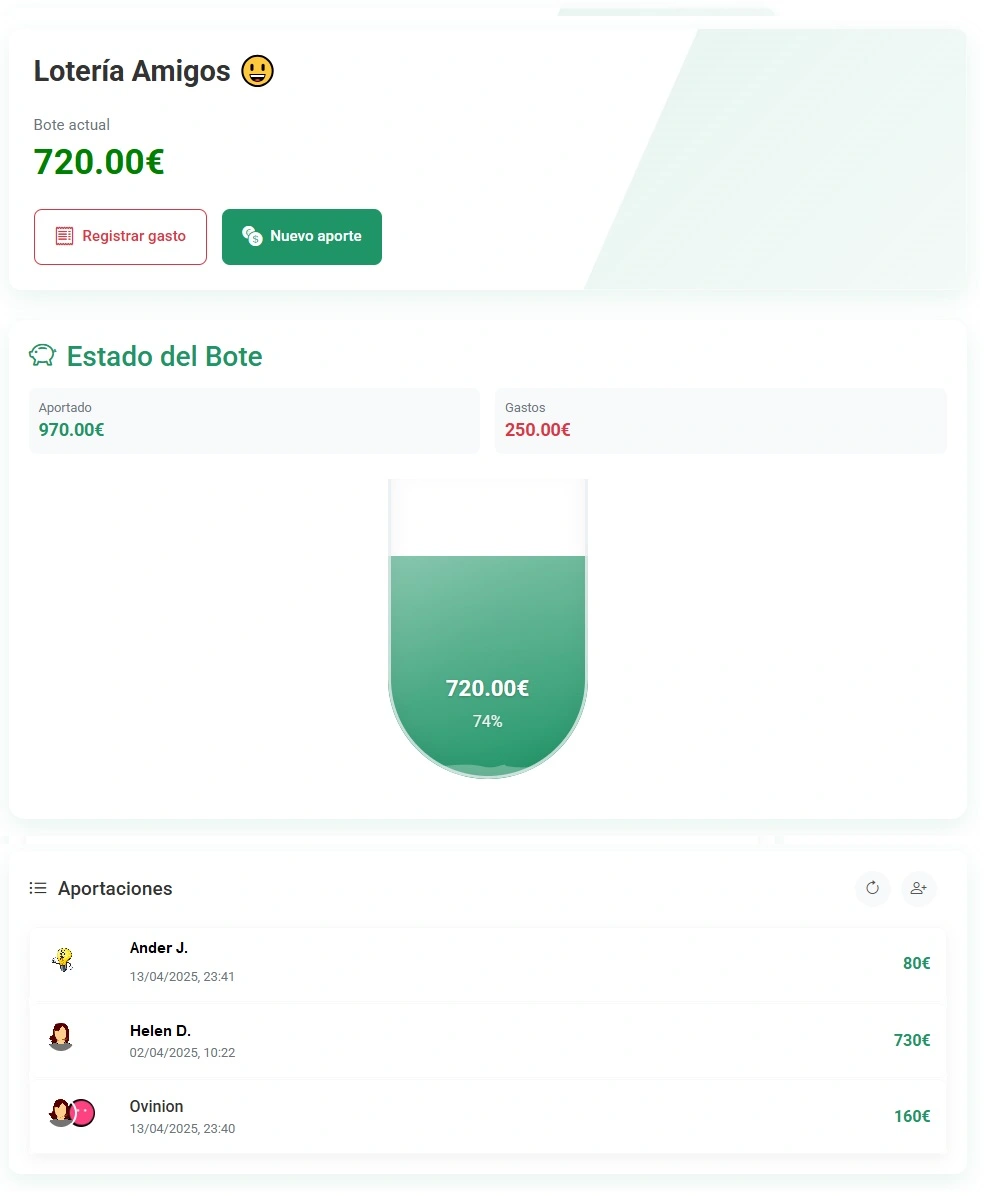Click the Gastos 250.00€ card

(721, 420)
